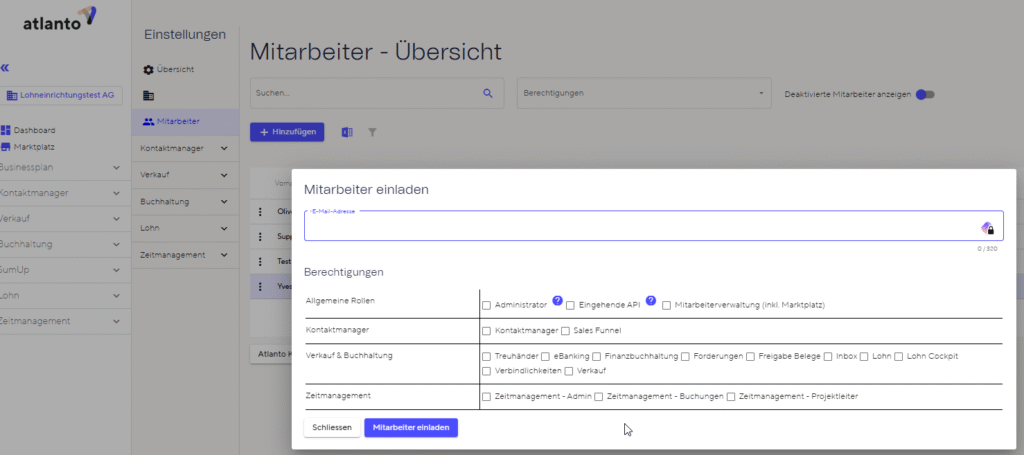The image size is (1024, 455).
Task: Open Dashboard in left navigation
Action: pos(33,130)
